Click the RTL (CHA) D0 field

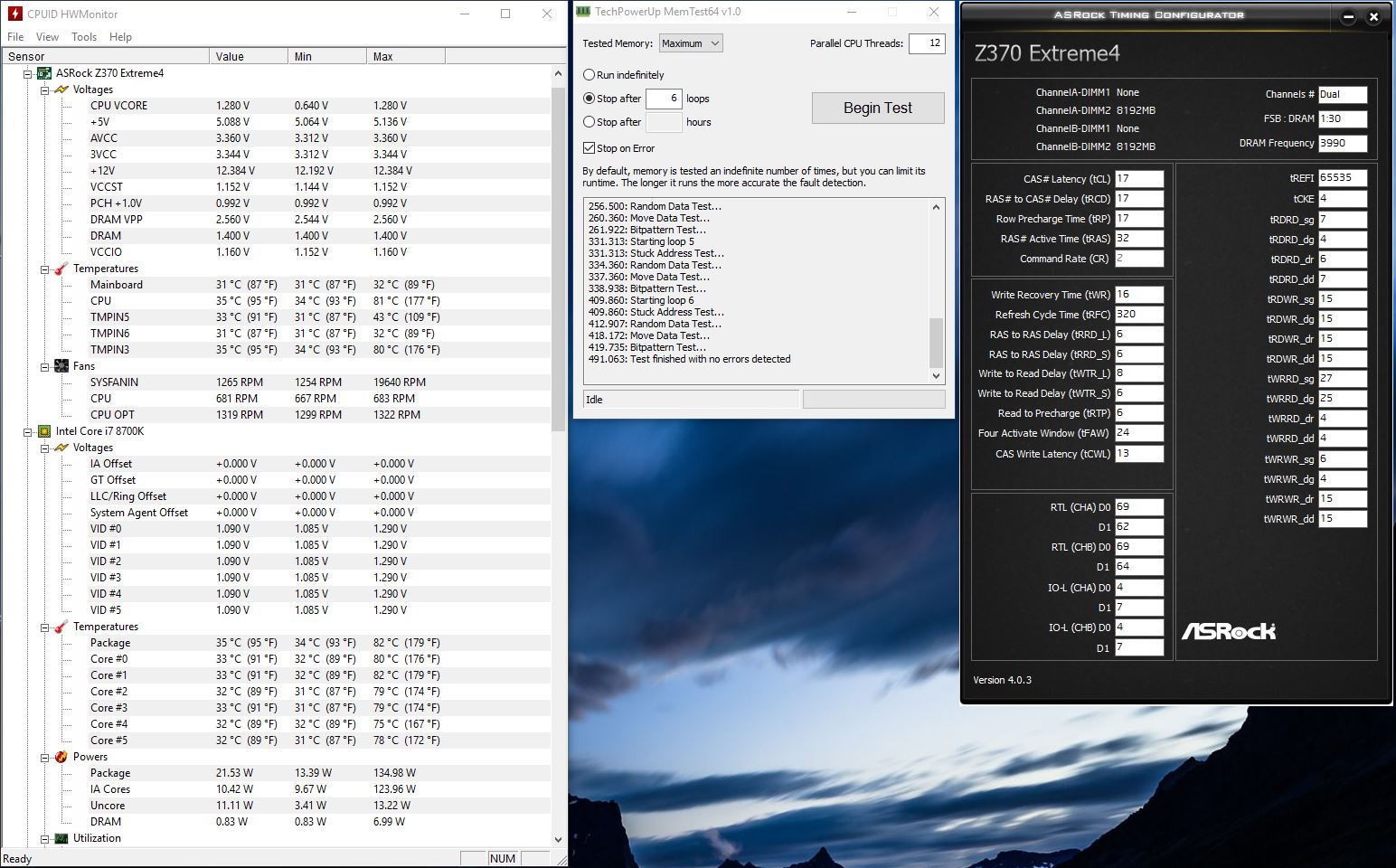[x=1139, y=507]
